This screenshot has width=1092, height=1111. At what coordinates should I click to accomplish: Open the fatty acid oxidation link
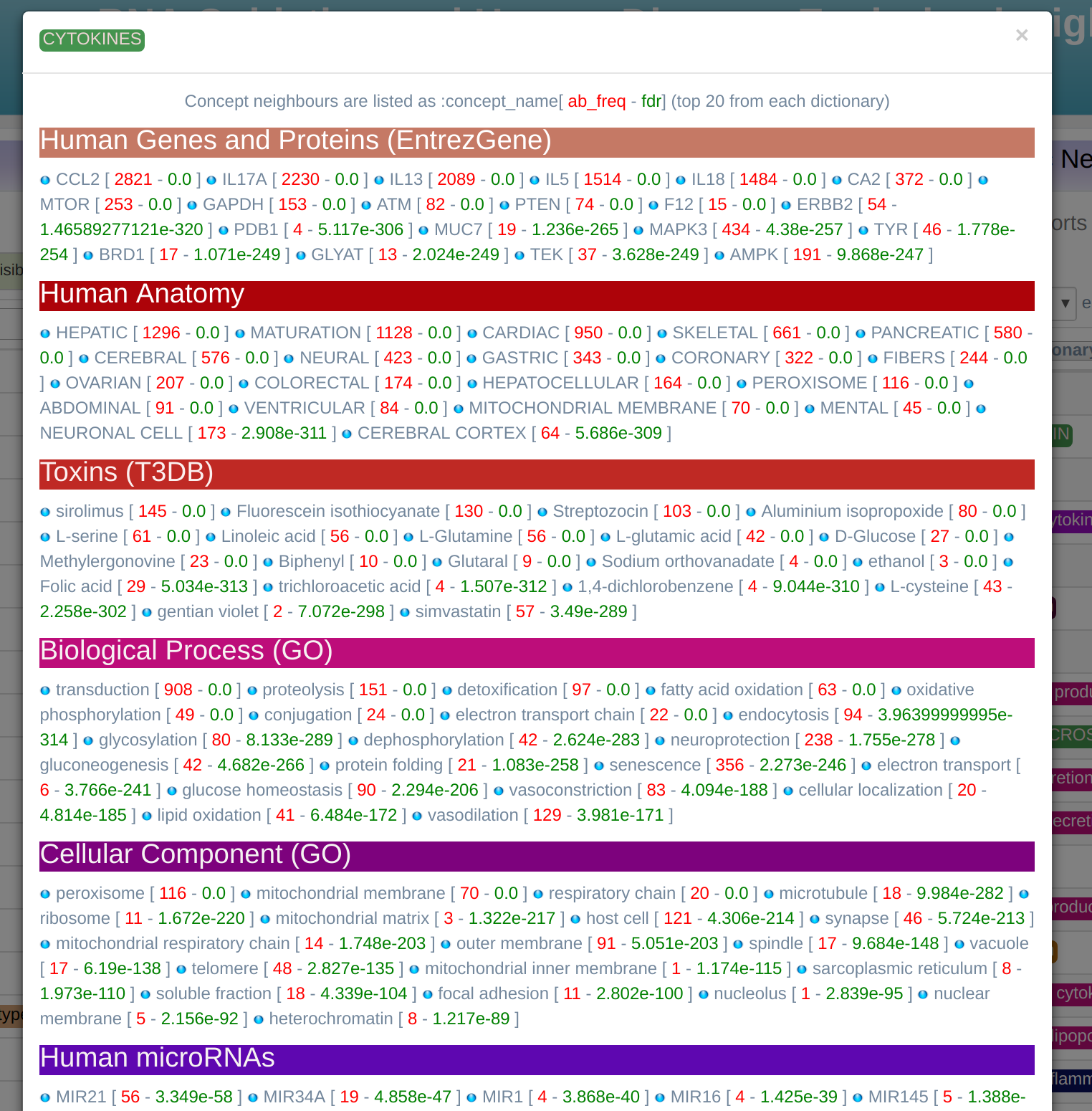732,690
